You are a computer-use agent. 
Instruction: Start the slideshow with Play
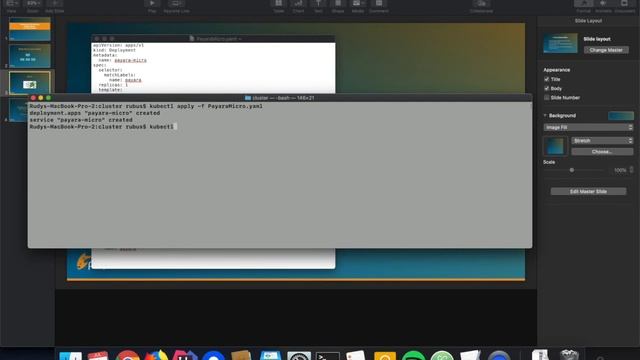pyautogui.click(x=152, y=6)
